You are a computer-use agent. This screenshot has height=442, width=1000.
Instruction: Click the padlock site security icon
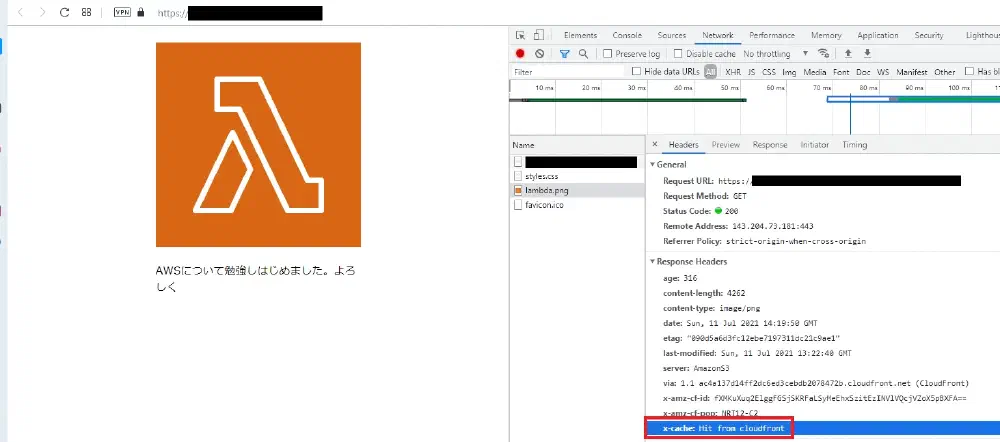click(141, 12)
